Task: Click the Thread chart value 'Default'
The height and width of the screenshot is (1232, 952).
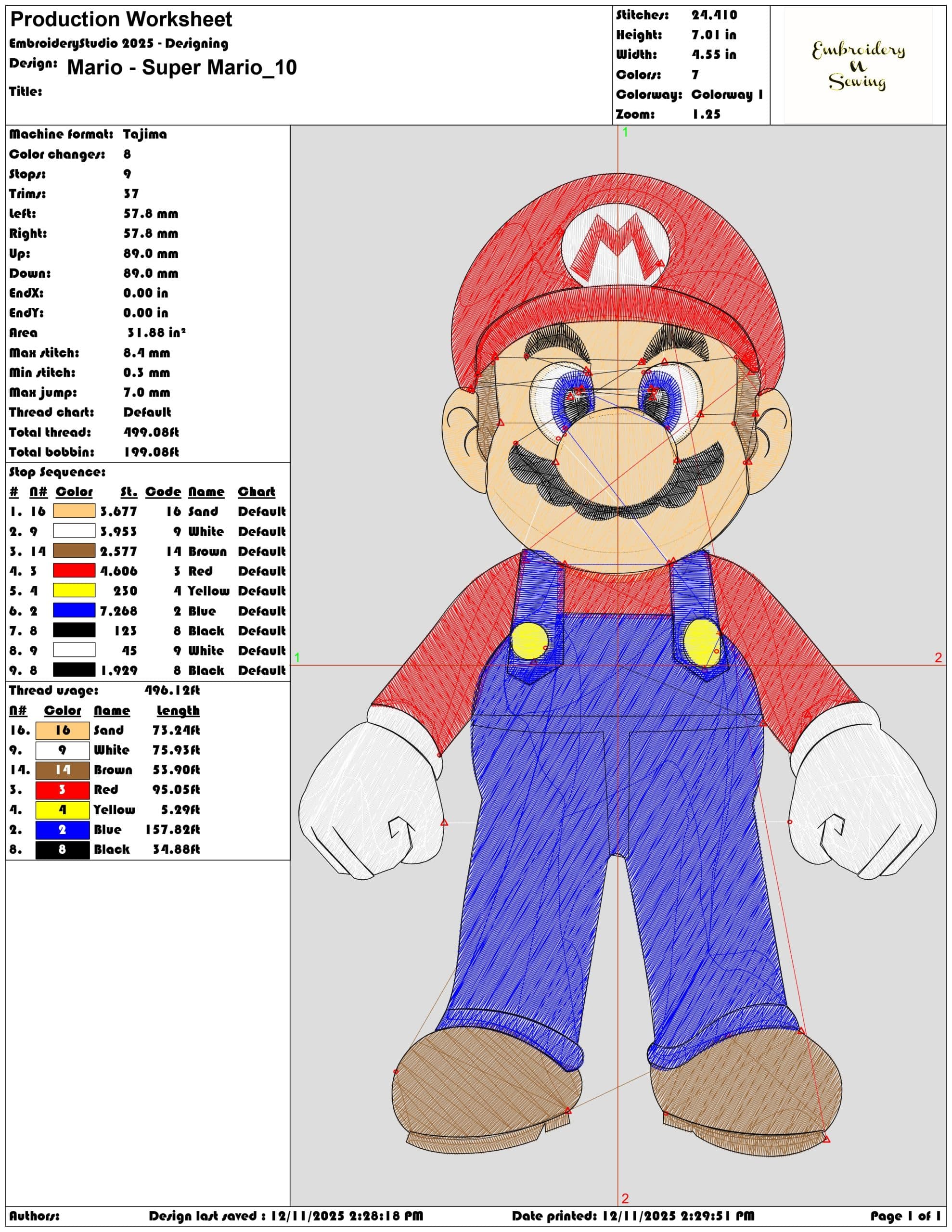Action: 147,412
